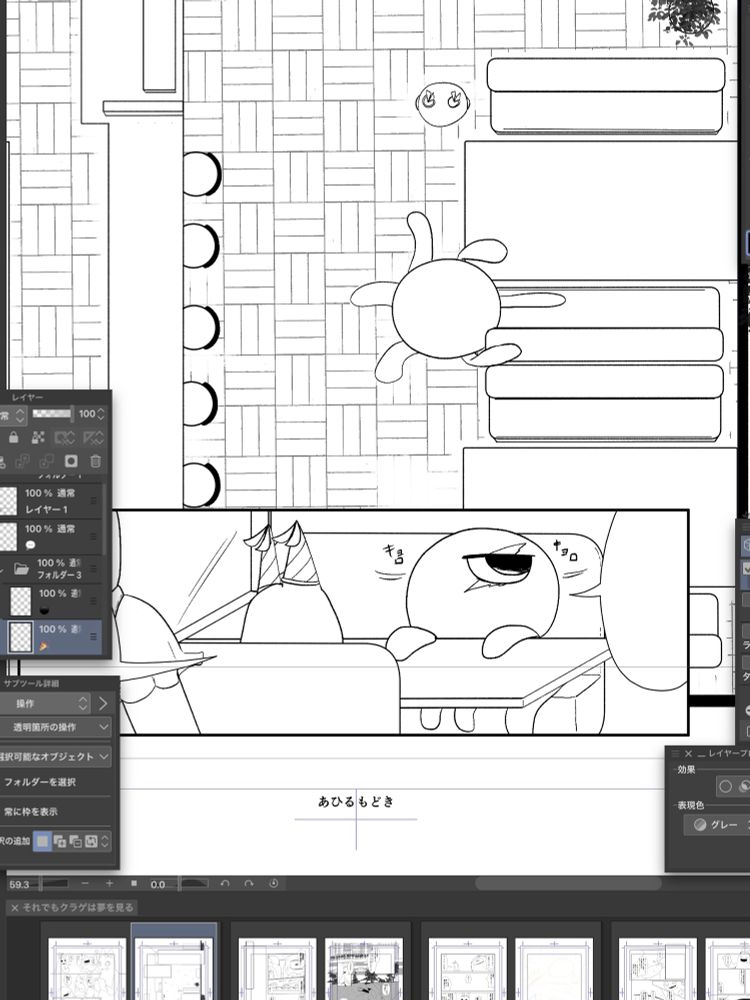Open the first page thumbnail

click(x=87, y=968)
